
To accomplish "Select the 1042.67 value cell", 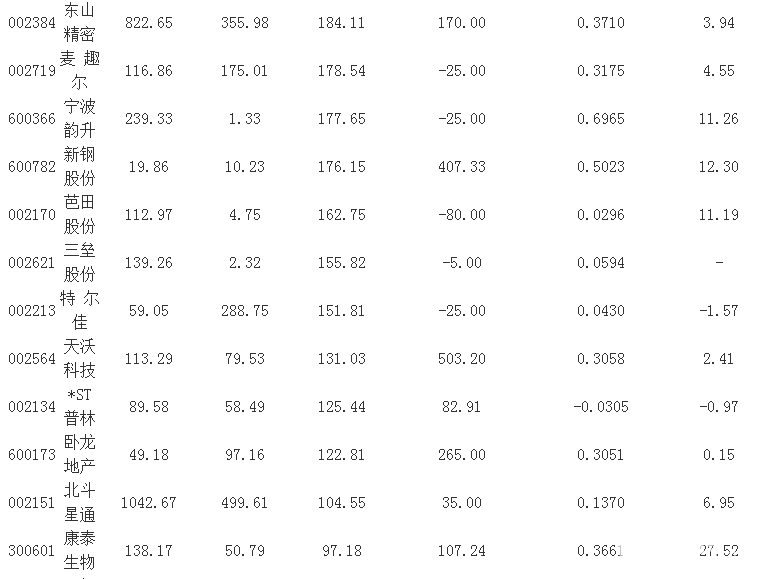I will [x=146, y=502].
